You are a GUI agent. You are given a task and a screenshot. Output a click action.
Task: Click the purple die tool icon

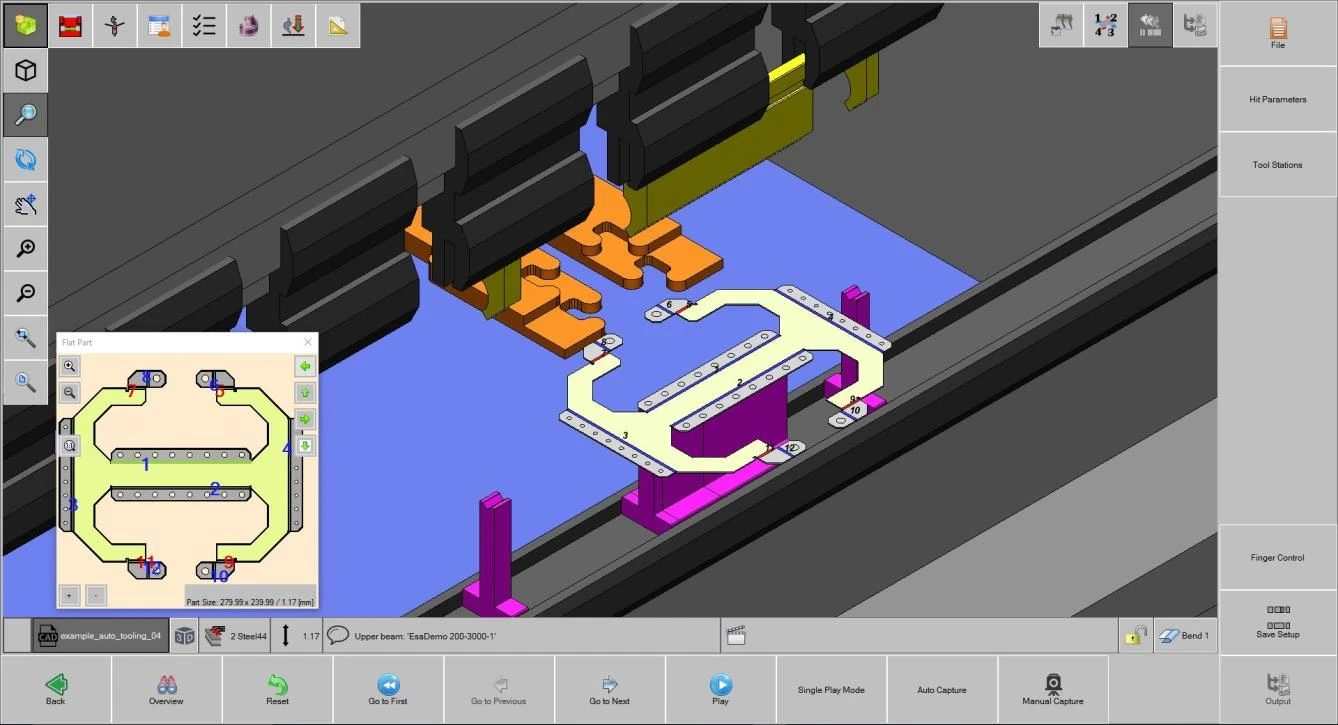(x=249, y=25)
